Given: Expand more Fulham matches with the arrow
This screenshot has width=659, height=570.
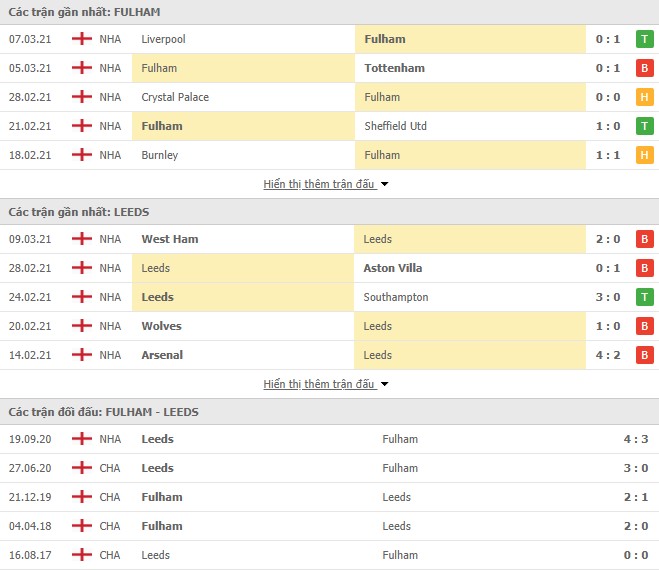Looking at the screenshot, I should [384, 184].
